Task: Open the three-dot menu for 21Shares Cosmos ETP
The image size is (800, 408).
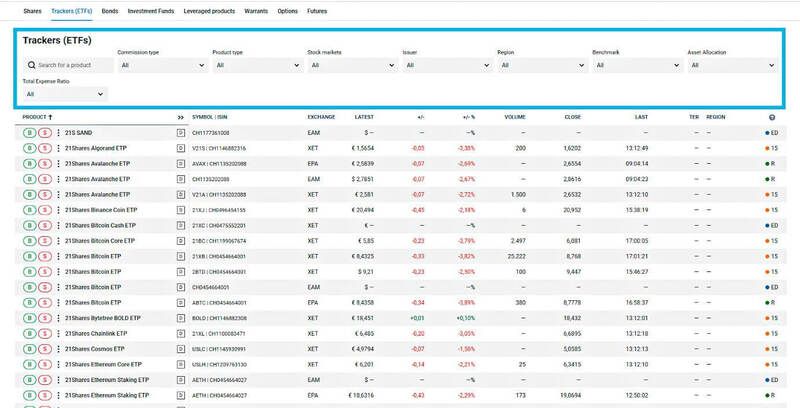Action: tap(58, 349)
